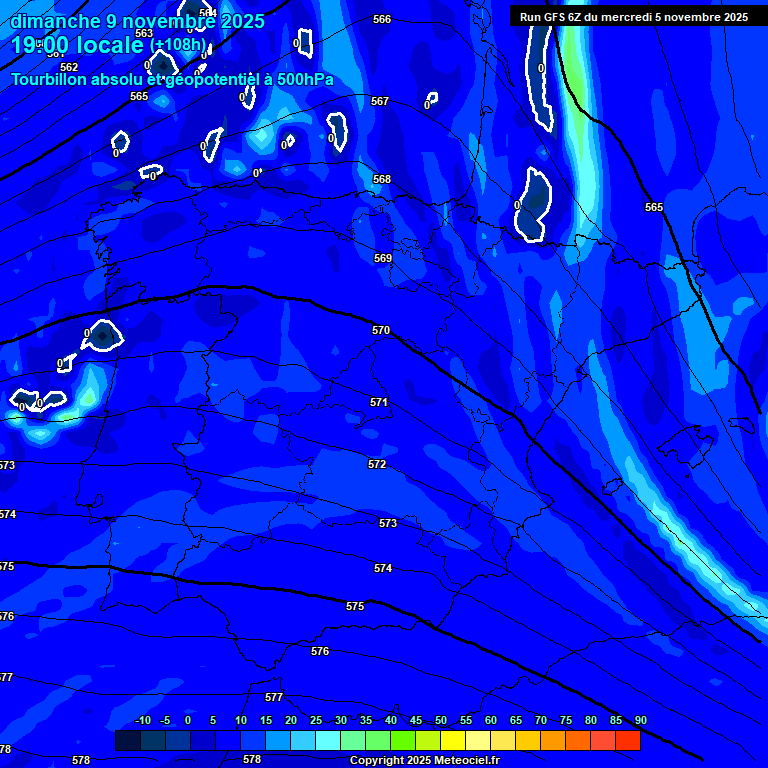Click the 567 geopotential label
Image resolution: width=768 pixels, height=768 pixels.
[380, 101]
